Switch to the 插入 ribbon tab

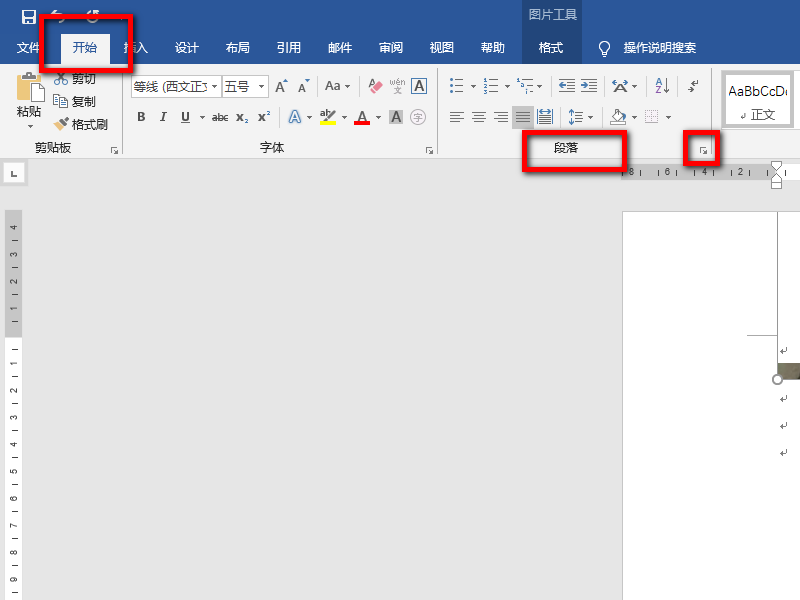tap(135, 48)
